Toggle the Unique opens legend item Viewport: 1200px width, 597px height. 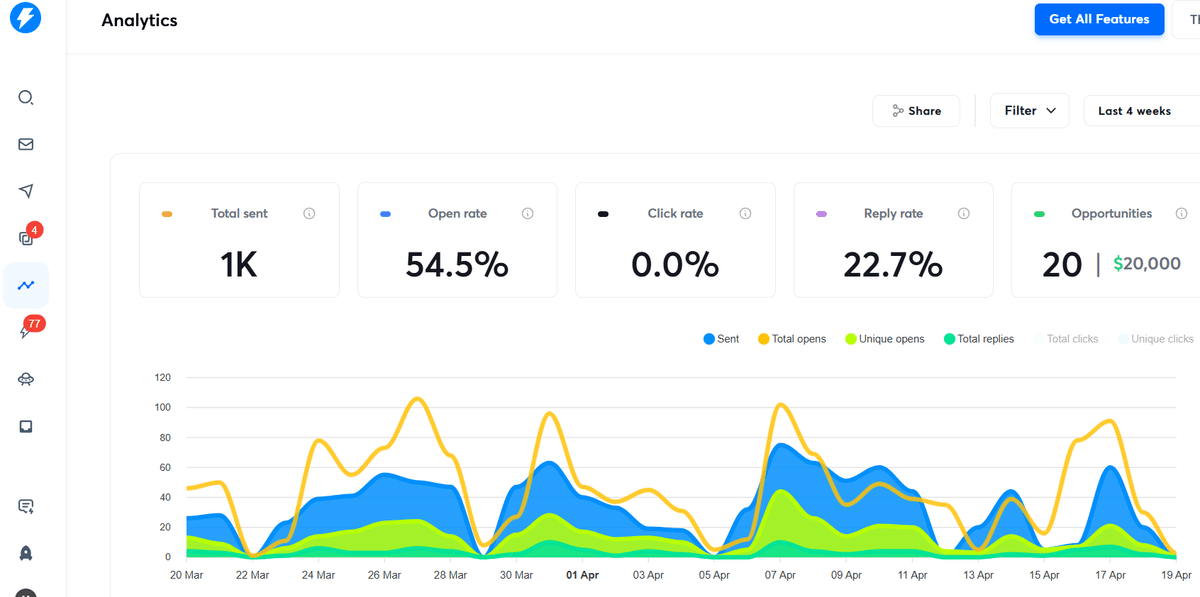(x=885, y=339)
